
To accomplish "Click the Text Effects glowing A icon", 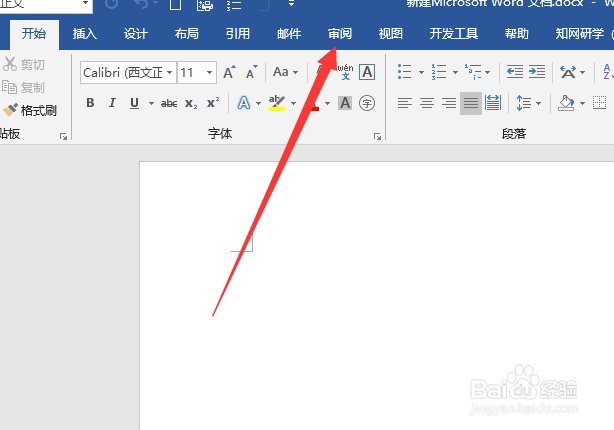I will (x=244, y=103).
